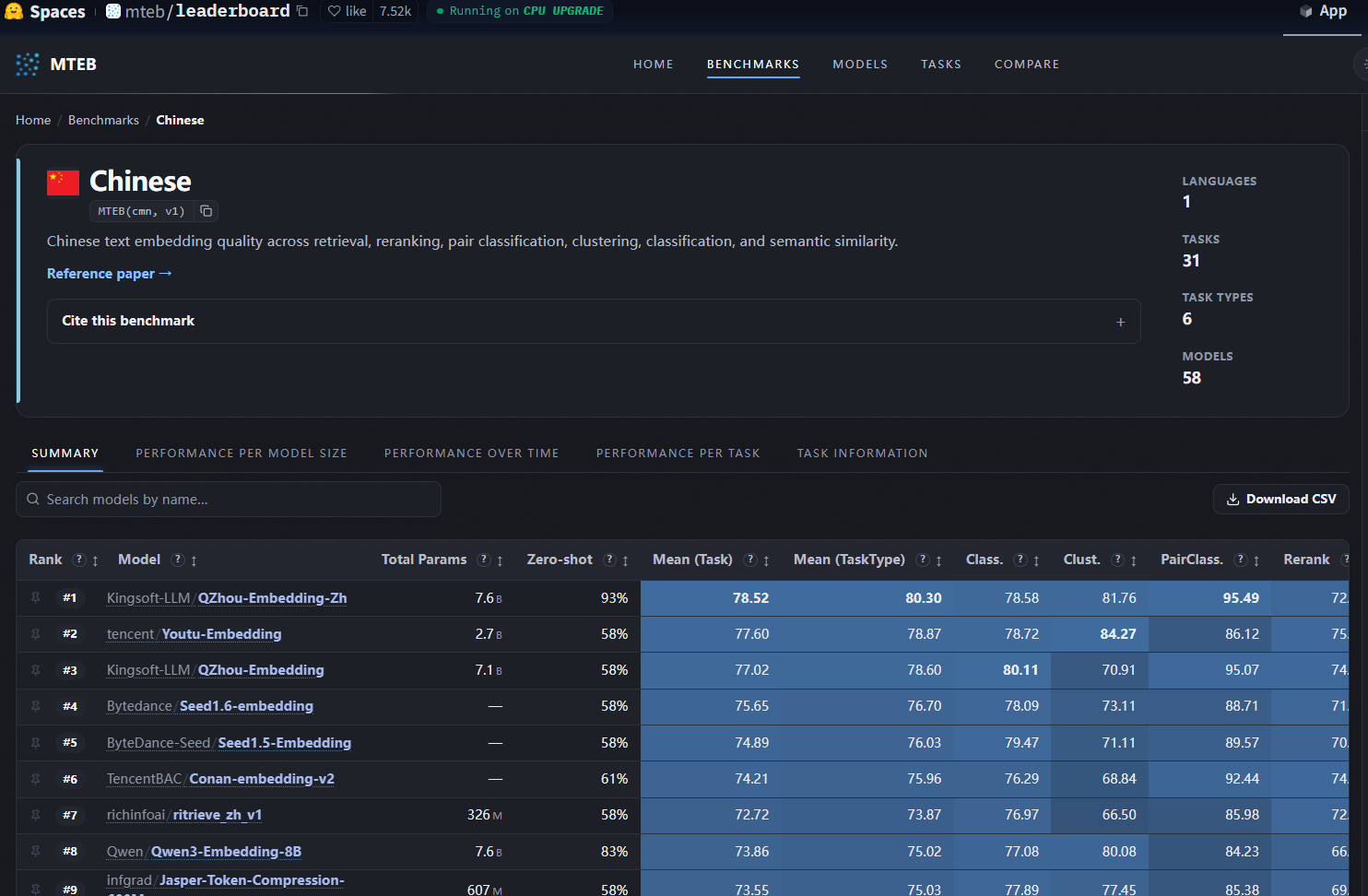This screenshot has height=896, width=1368.
Task: Open the MODELS nav item
Action: (860, 65)
